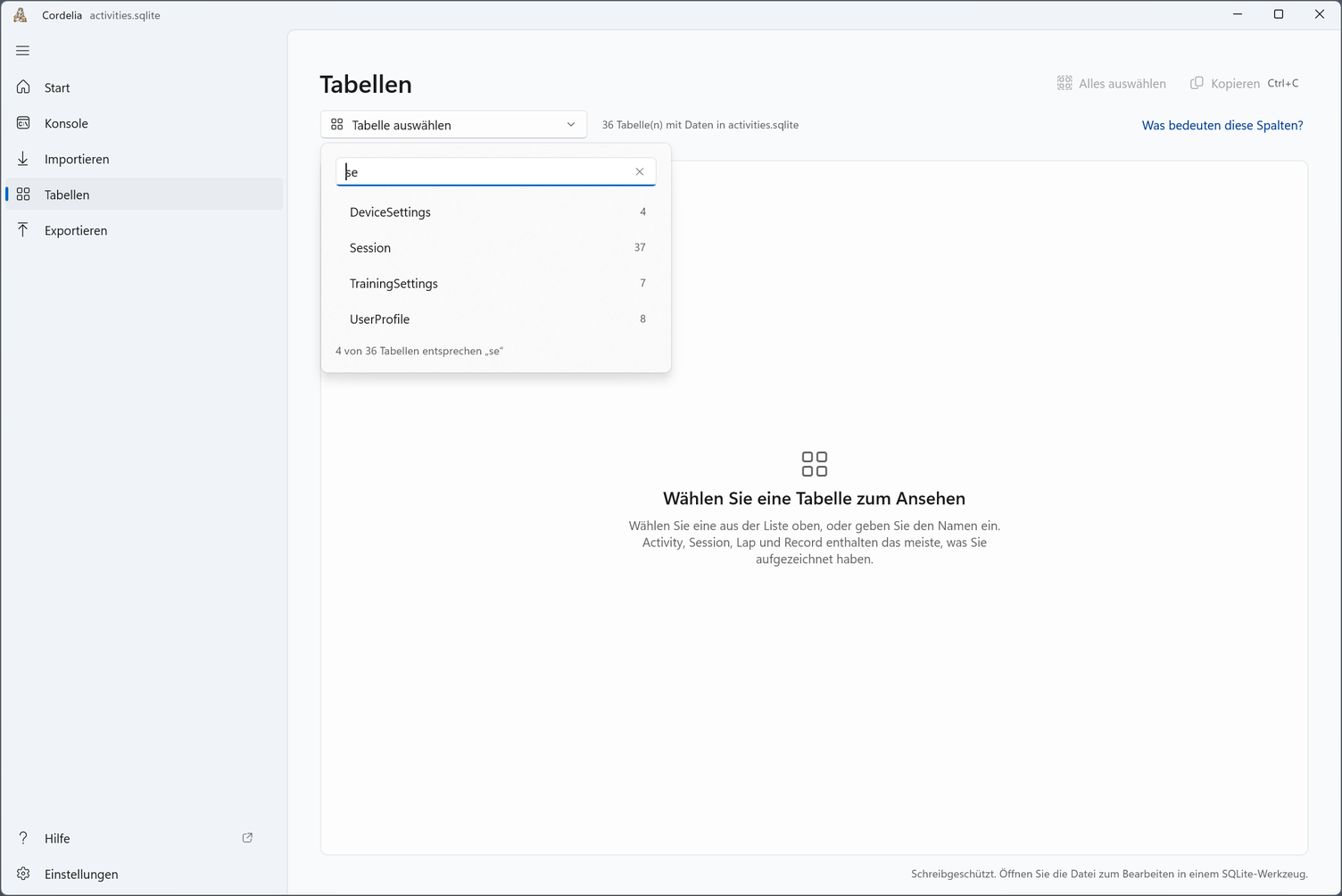The height and width of the screenshot is (896, 1342).
Task: Click the Hilfe question mark icon
Action: (x=23, y=838)
